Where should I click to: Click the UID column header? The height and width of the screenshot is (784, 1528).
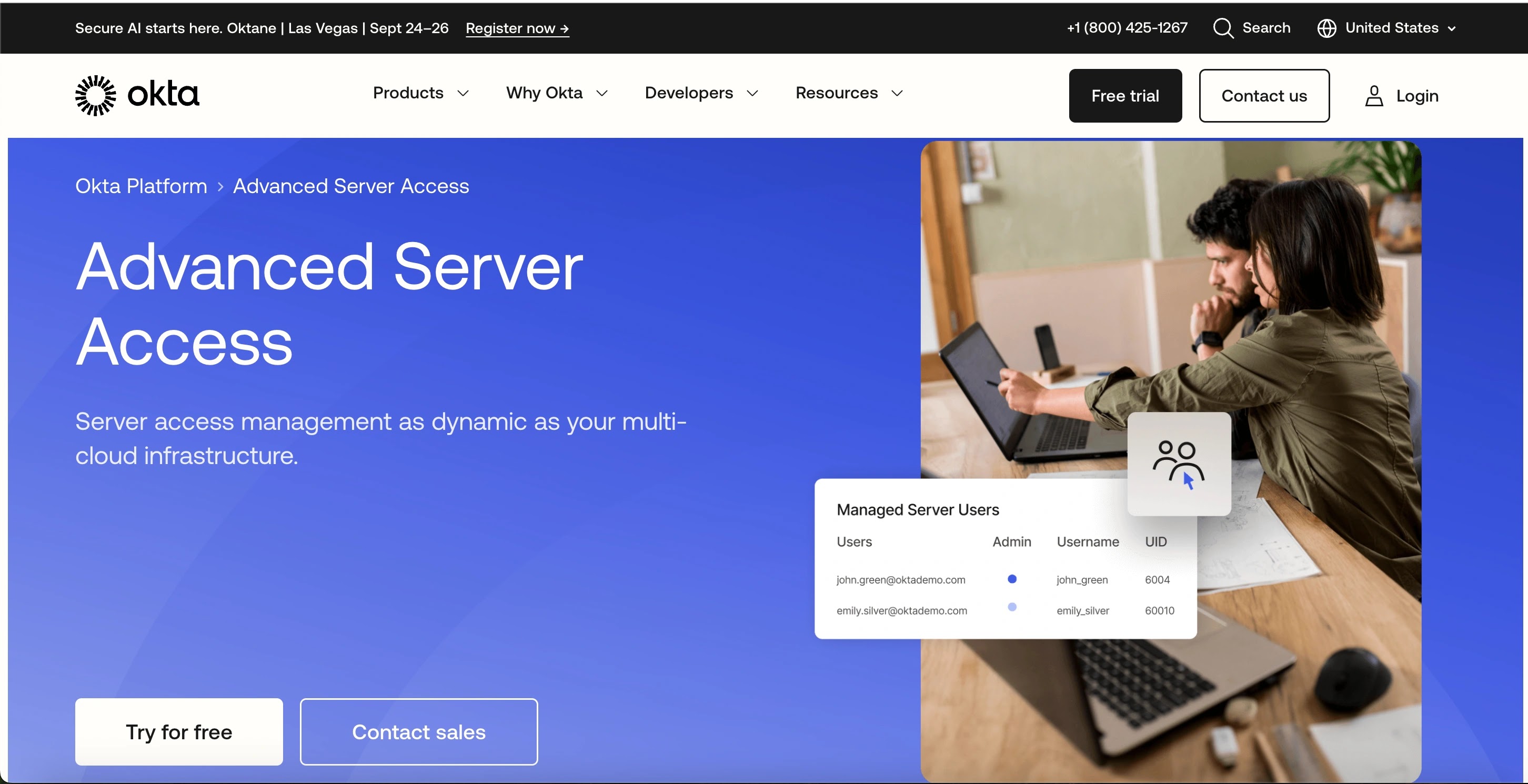pyautogui.click(x=1155, y=541)
